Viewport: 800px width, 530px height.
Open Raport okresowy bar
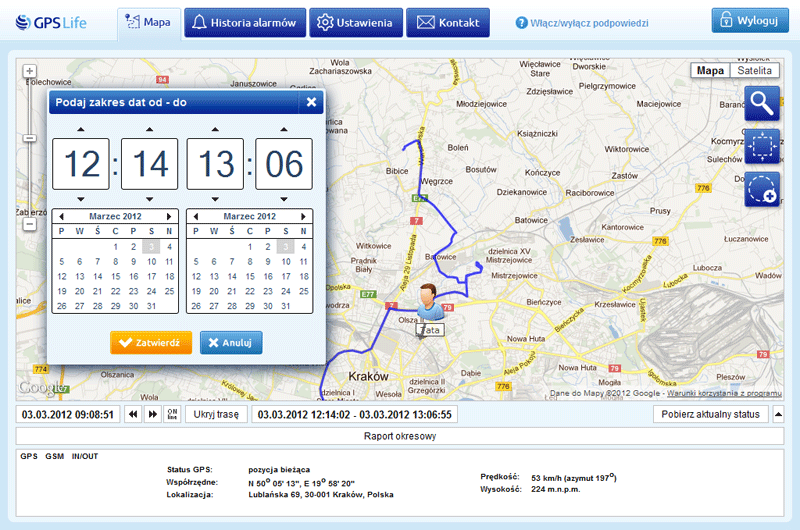(x=400, y=436)
